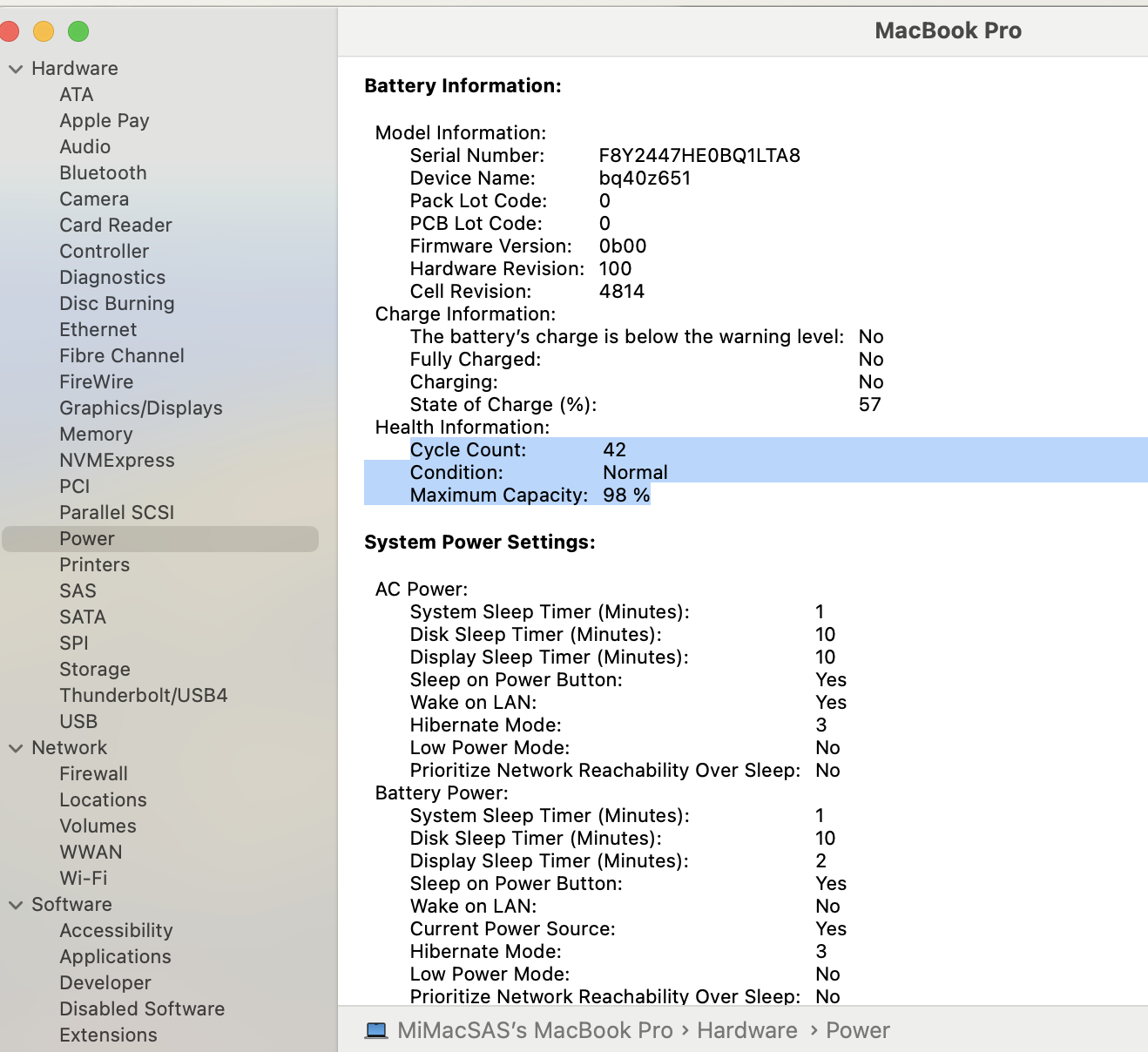Open Extensions under Software

[109, 1035]
